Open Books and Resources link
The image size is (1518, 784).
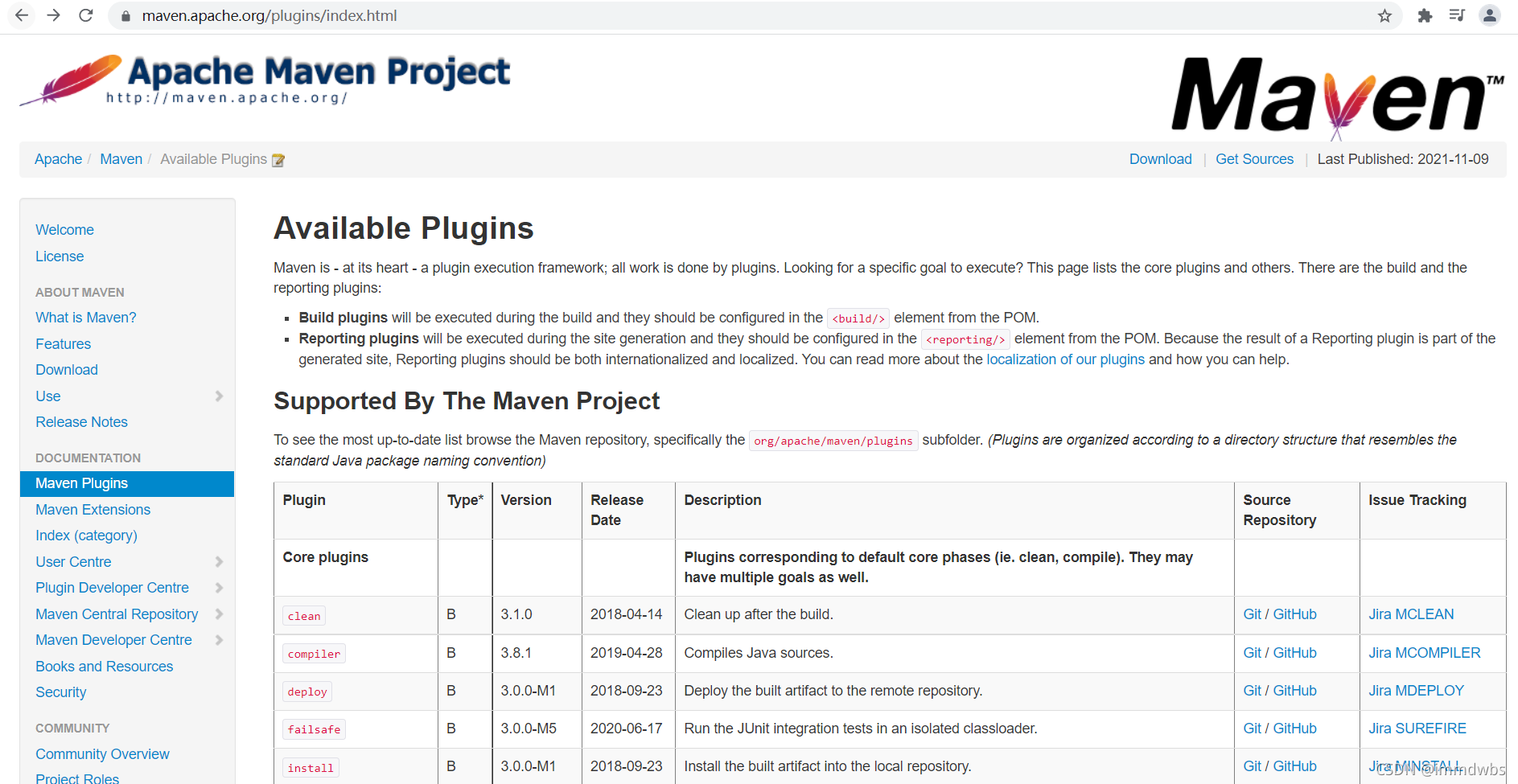pos(104,667)
